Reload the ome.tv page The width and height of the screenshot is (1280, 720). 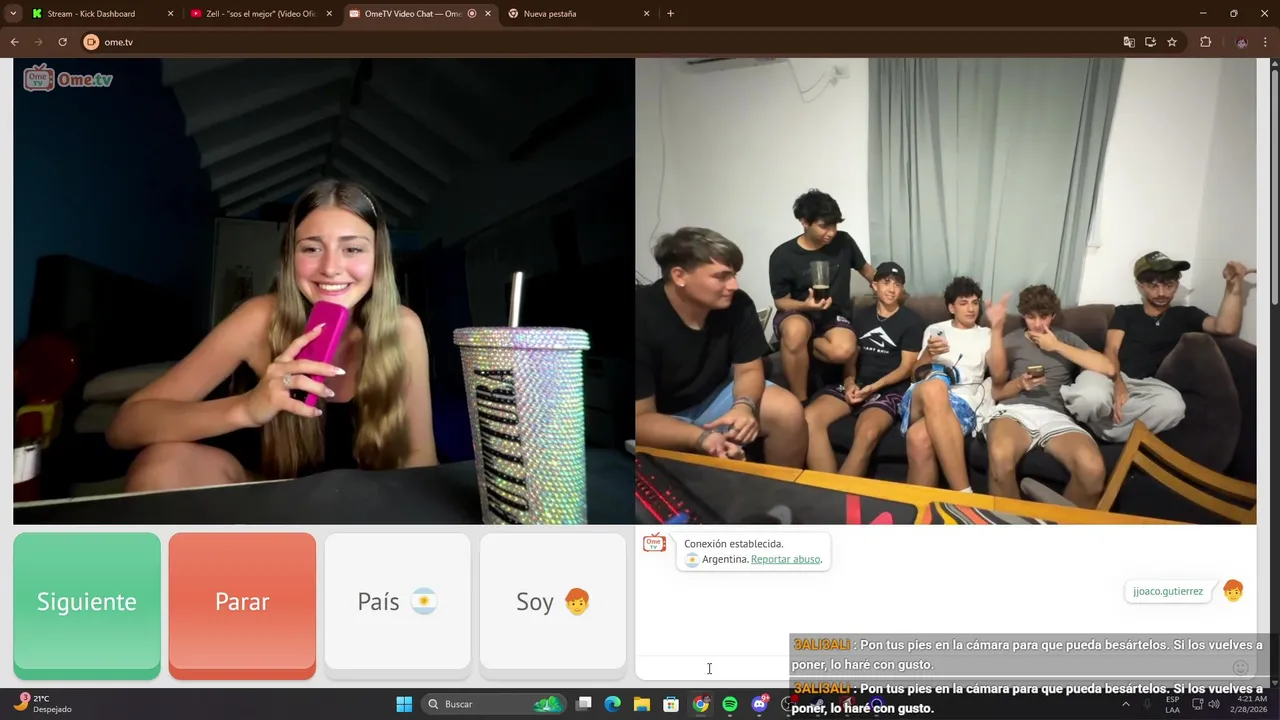coord(62,42)
